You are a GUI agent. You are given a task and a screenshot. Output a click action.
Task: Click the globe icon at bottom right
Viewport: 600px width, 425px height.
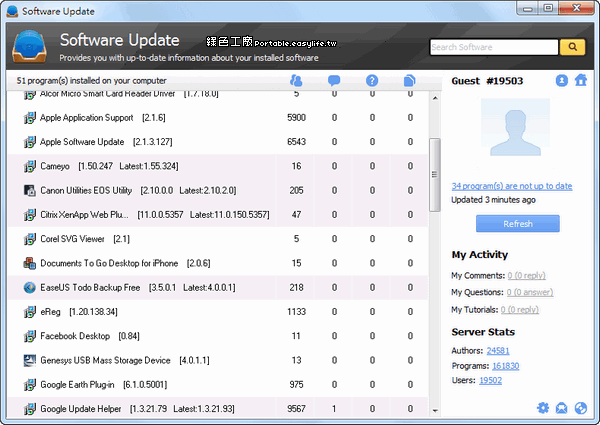click(x=580, y=408)
